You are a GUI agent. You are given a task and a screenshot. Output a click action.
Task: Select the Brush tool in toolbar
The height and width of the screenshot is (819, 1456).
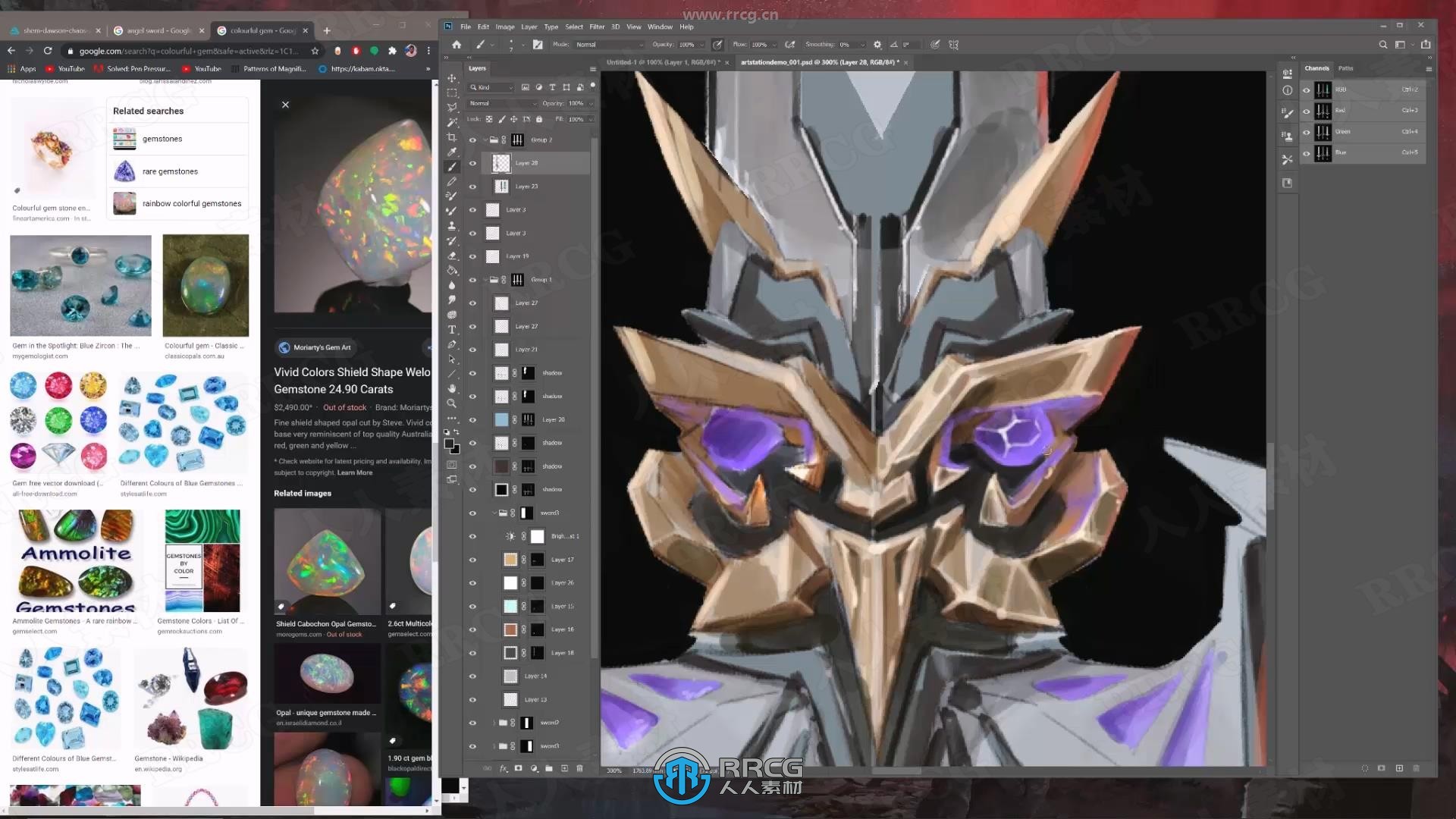click(452, 167)
